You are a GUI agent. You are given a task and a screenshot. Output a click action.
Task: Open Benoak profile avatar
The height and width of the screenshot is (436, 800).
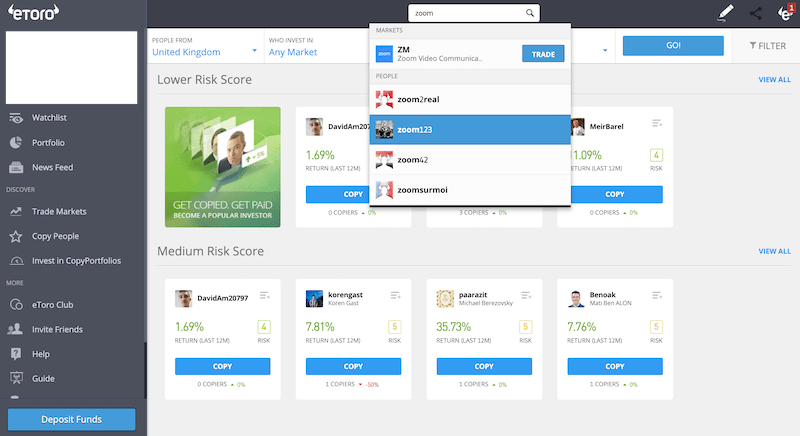tap(576, 298)
